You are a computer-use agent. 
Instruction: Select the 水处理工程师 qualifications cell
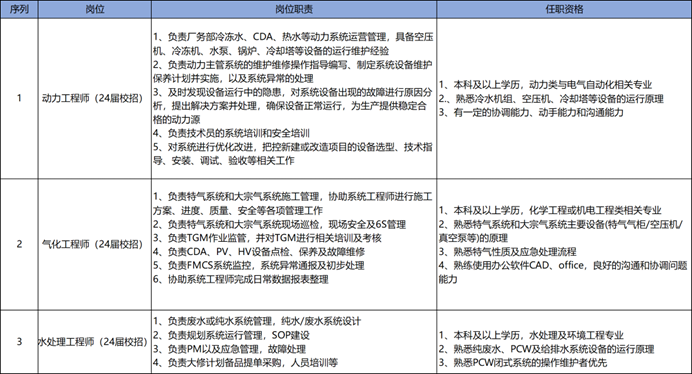[564, 342]
